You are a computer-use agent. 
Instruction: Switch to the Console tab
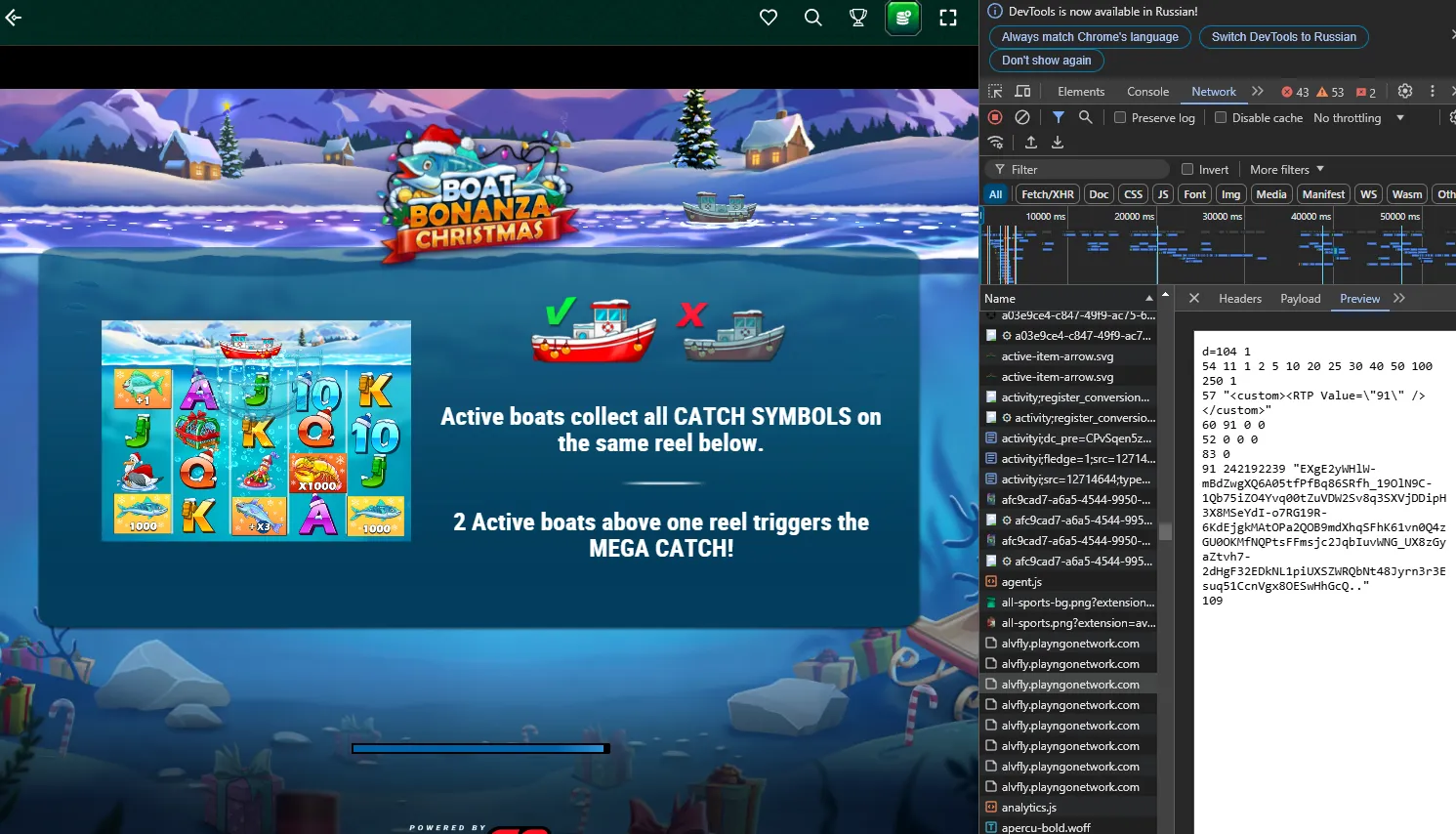coord(1147,92)
